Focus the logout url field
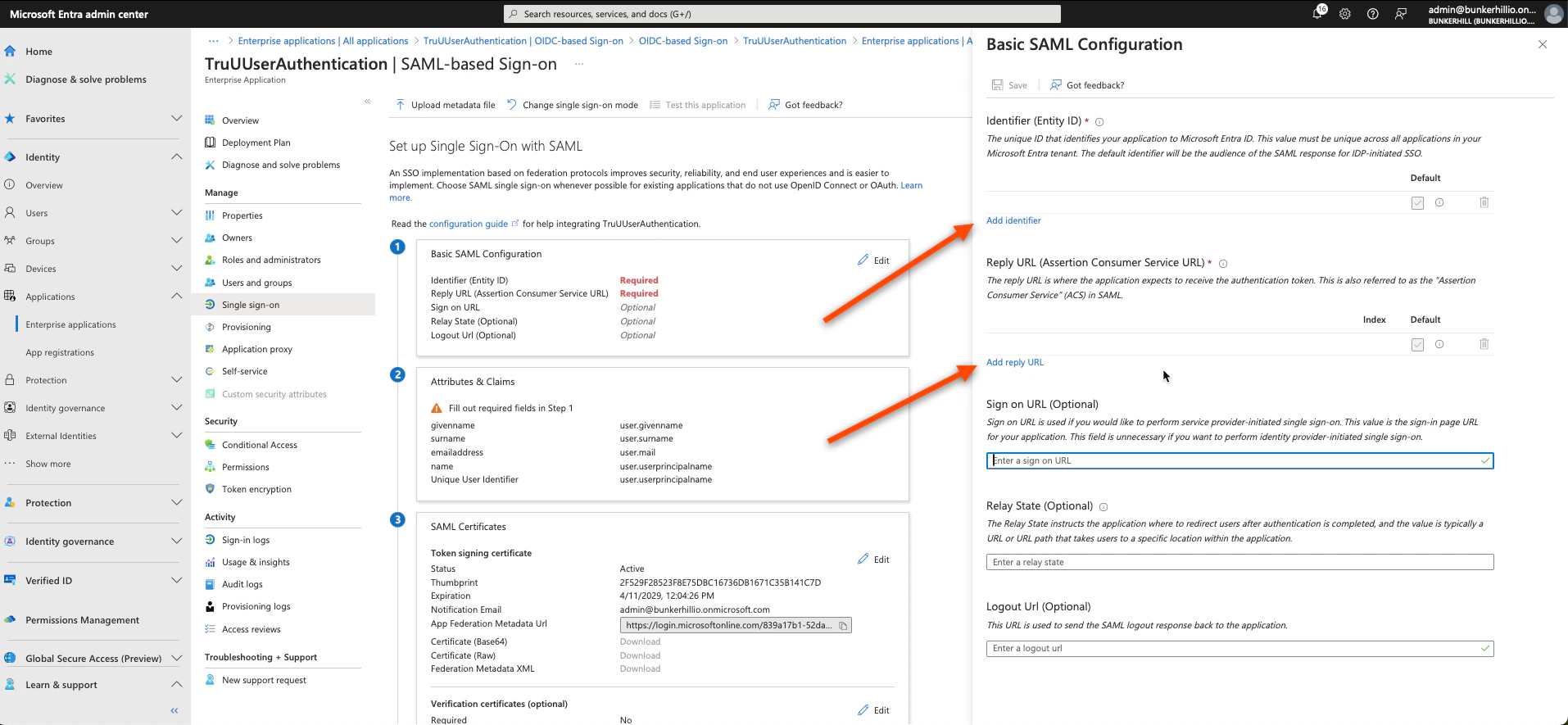This screenshot has width=1568, height=725. tap(1239, 648)
